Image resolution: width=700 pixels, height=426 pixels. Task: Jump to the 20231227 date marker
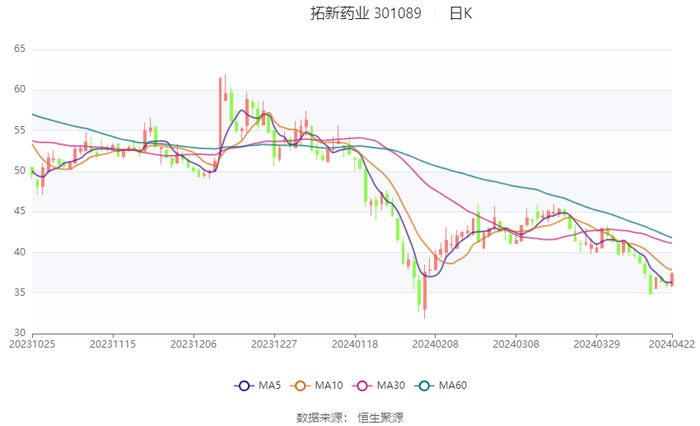273,342
